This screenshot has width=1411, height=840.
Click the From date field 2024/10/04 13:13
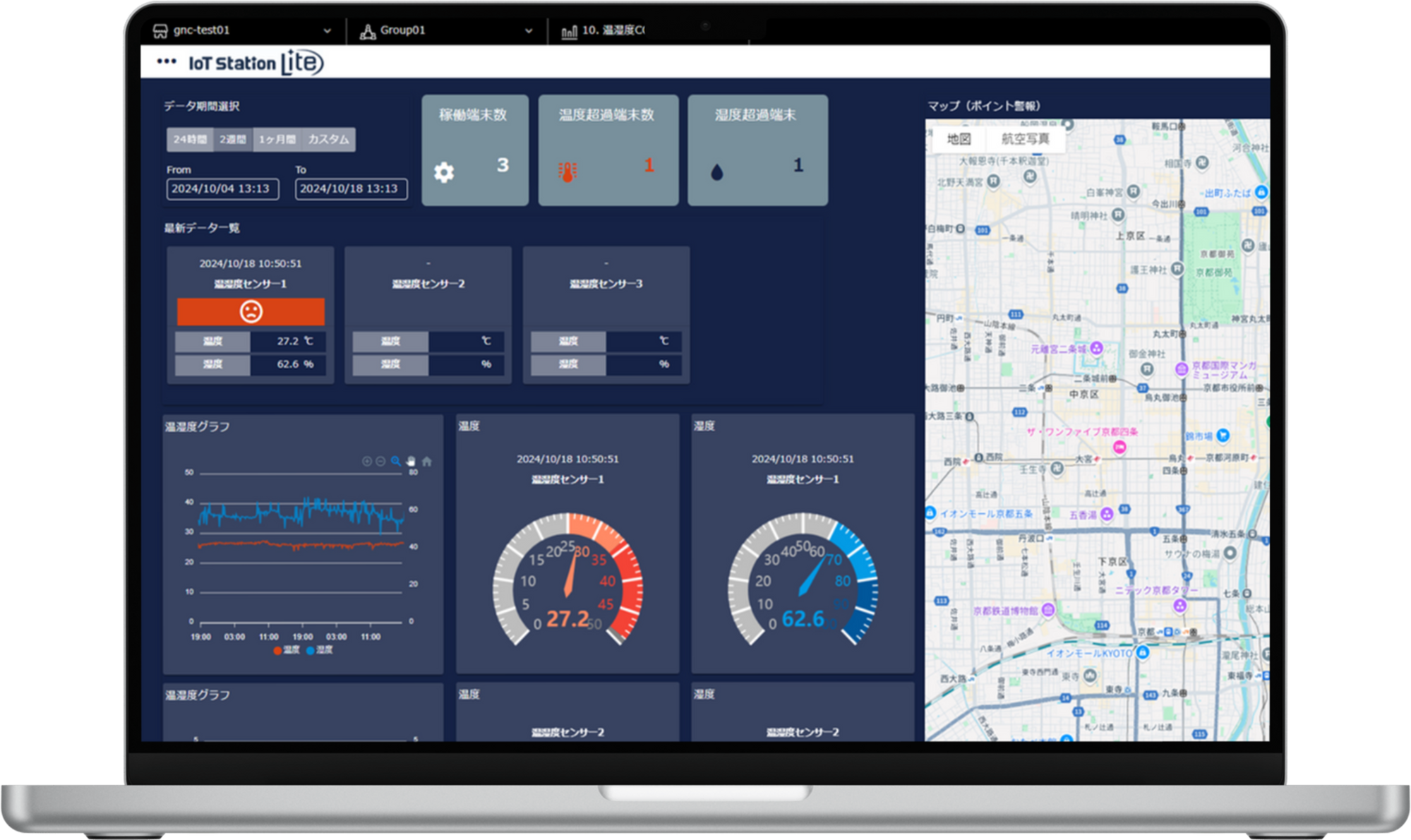pyautogui.click(x=222, y=188)
